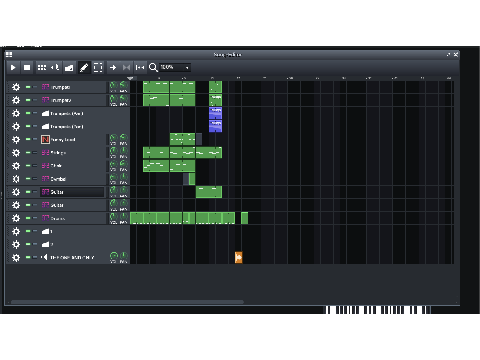The image size is (480, 360).
Task: Add an automation track
Action: (x=69, y=68)
